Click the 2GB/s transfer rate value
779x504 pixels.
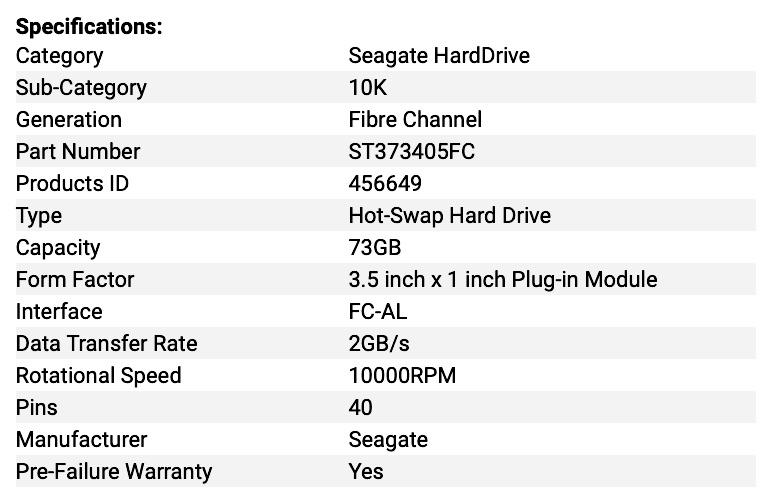pyautogui.click(x=379, y=343)
